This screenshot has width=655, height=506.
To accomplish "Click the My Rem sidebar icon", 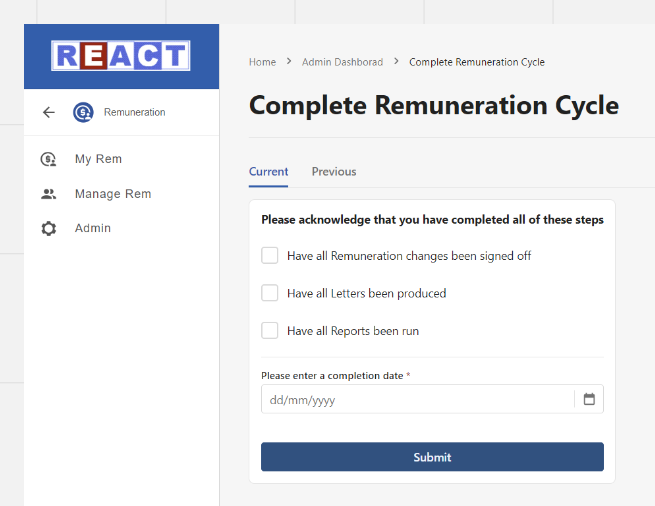I will pos(49,159).
